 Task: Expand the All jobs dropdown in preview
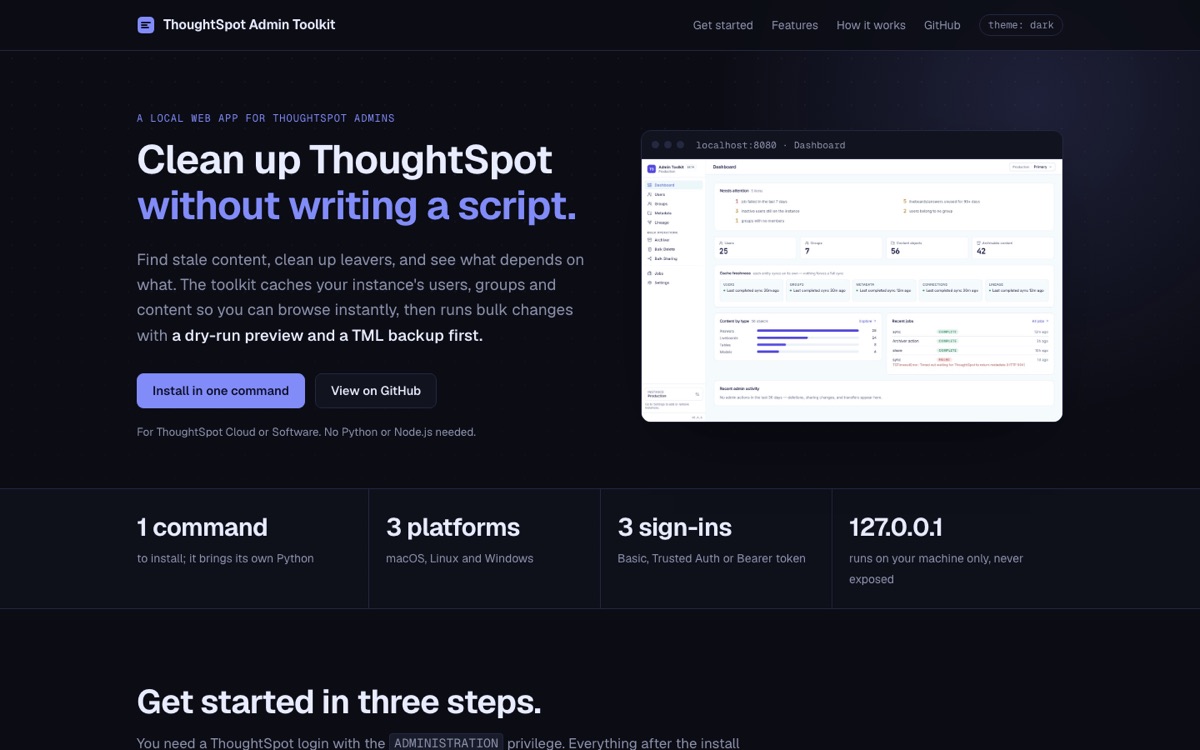tap(1040, 321)
